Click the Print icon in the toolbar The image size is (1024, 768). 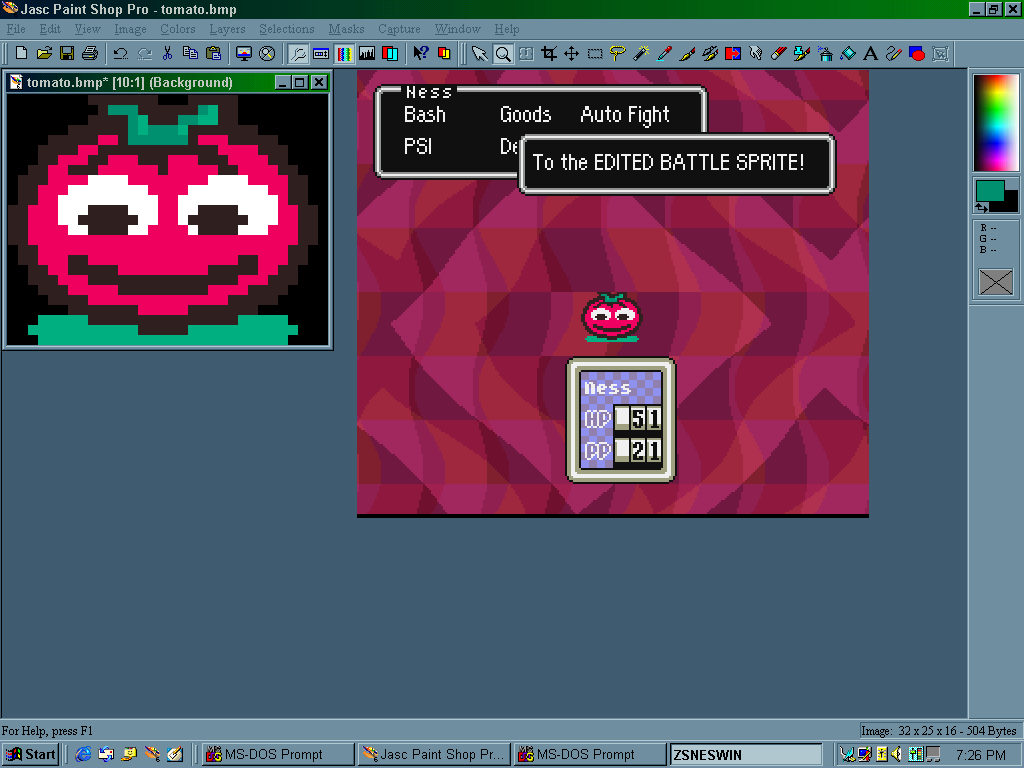coord(90,53)
